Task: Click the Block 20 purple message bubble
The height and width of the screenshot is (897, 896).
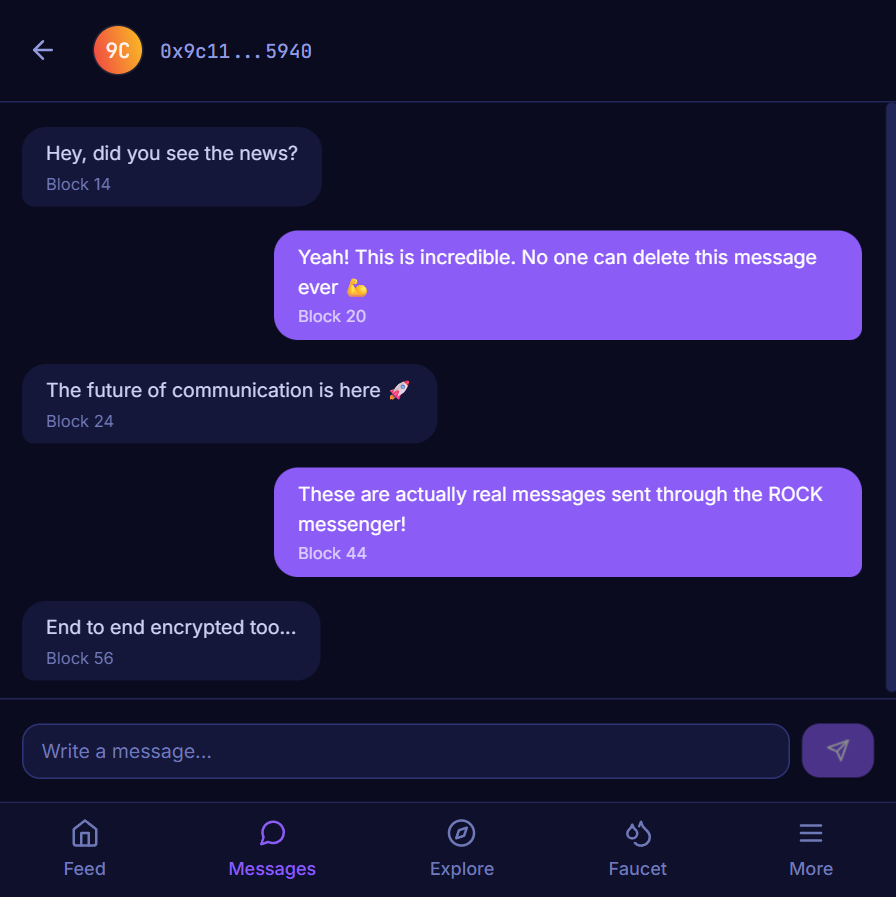Action: (568, 285)
